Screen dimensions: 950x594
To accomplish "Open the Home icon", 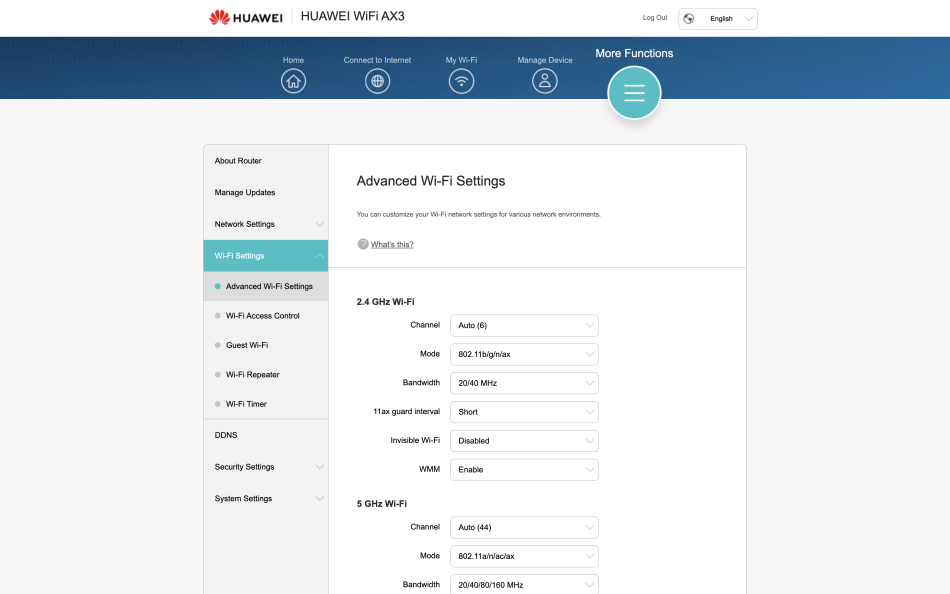I will tap(293, 81).
